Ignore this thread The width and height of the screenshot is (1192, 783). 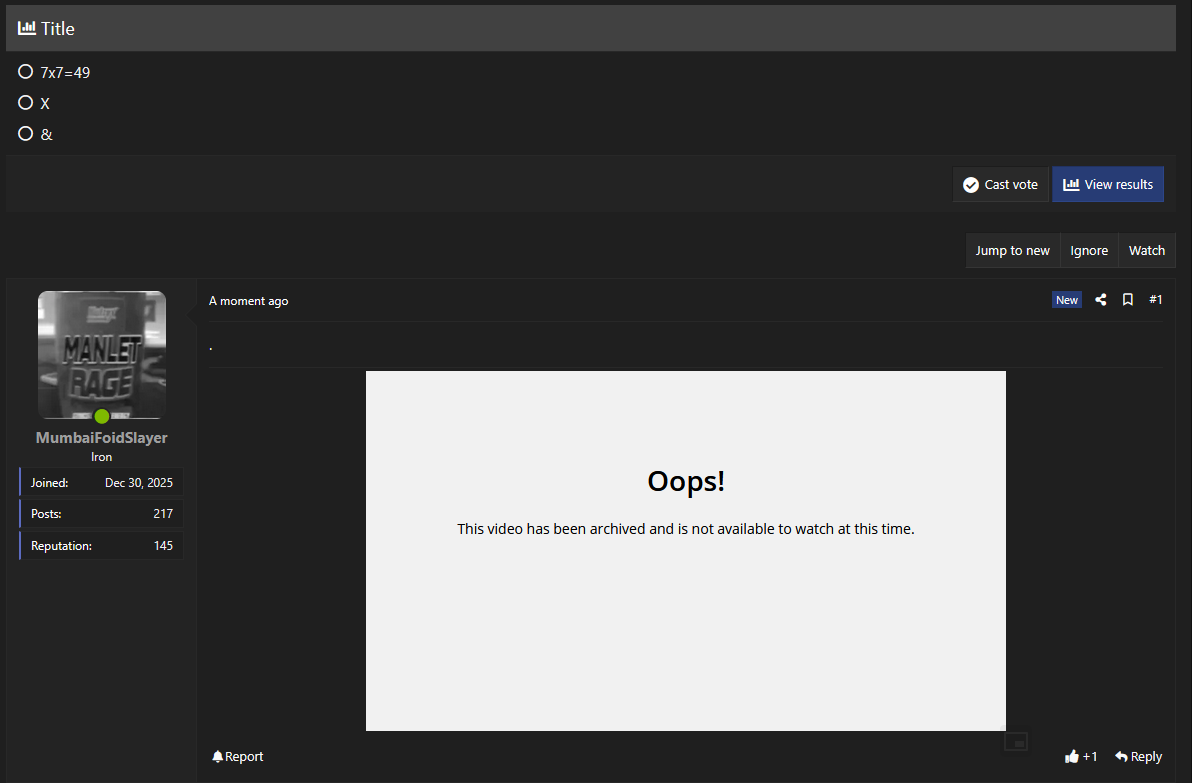(x=1088, y=251)
